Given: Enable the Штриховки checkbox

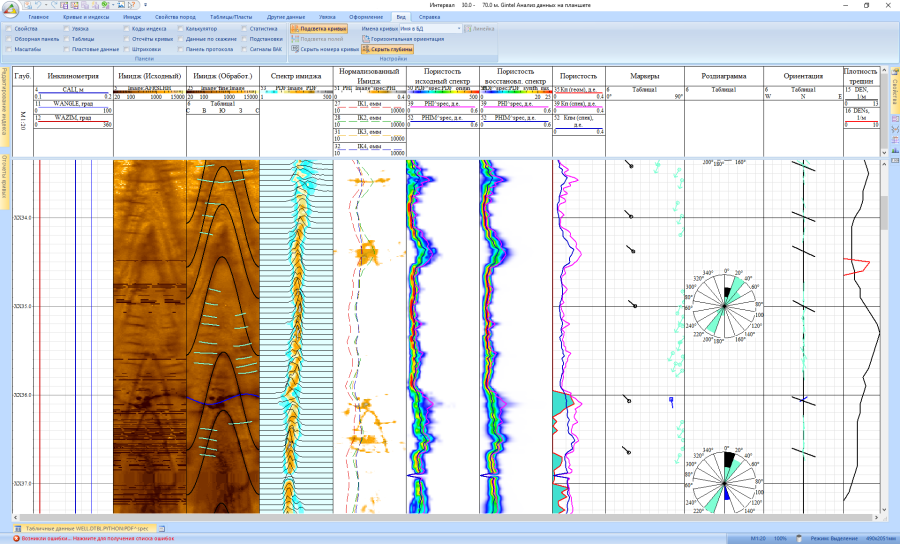Looking at the screenshot, I should coord(127,49).
